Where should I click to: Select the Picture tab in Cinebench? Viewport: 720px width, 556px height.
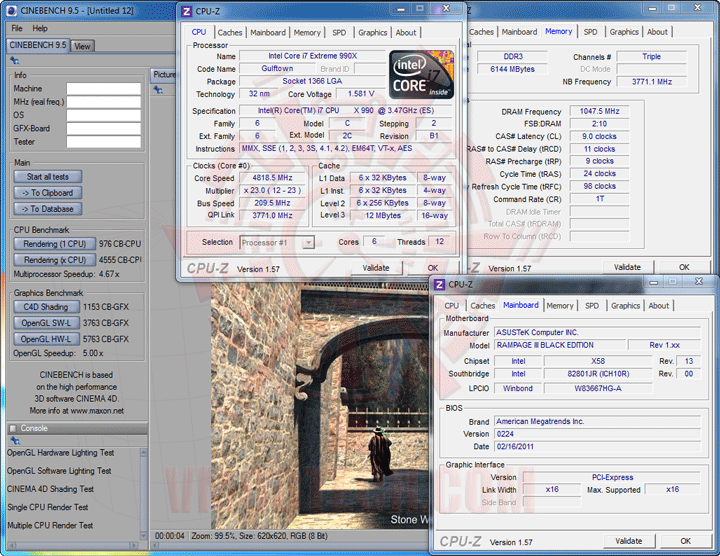(x=163, y=74)
